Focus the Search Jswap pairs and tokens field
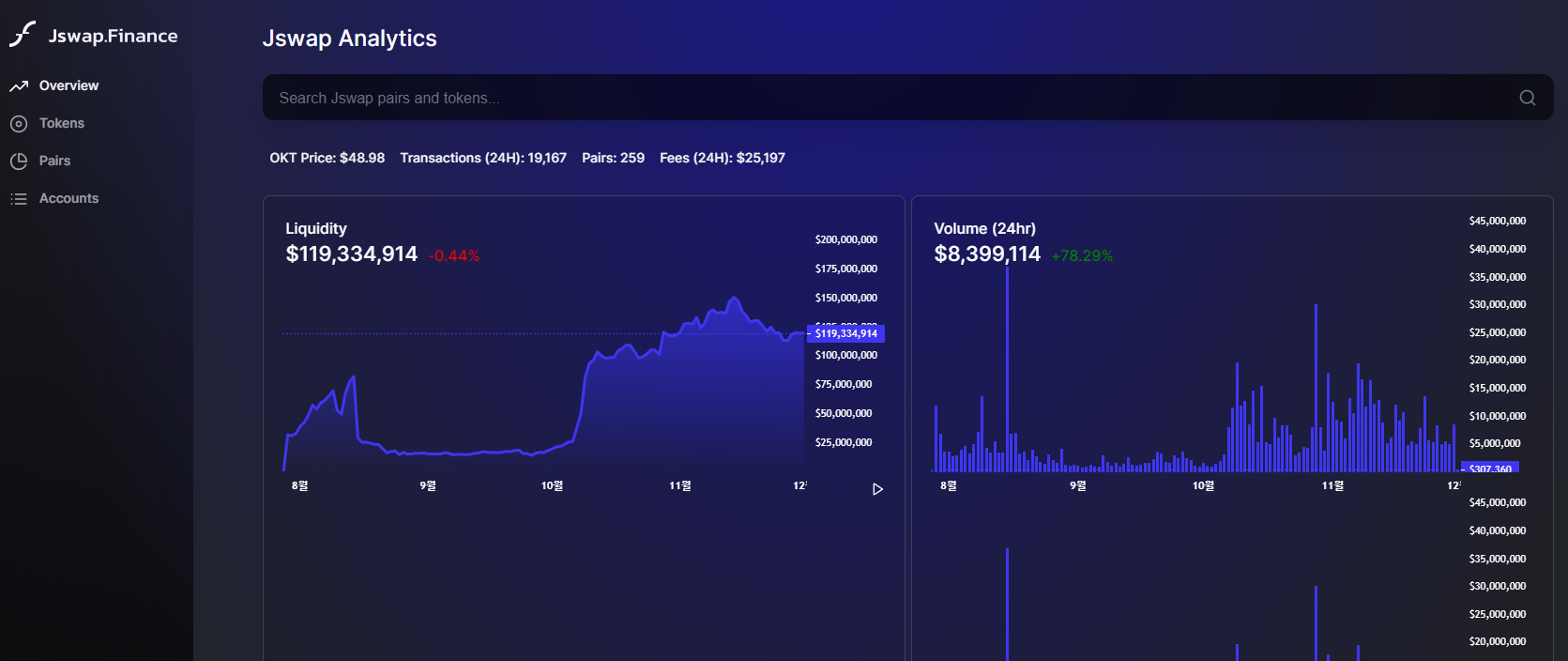 [x=907, y=98]
